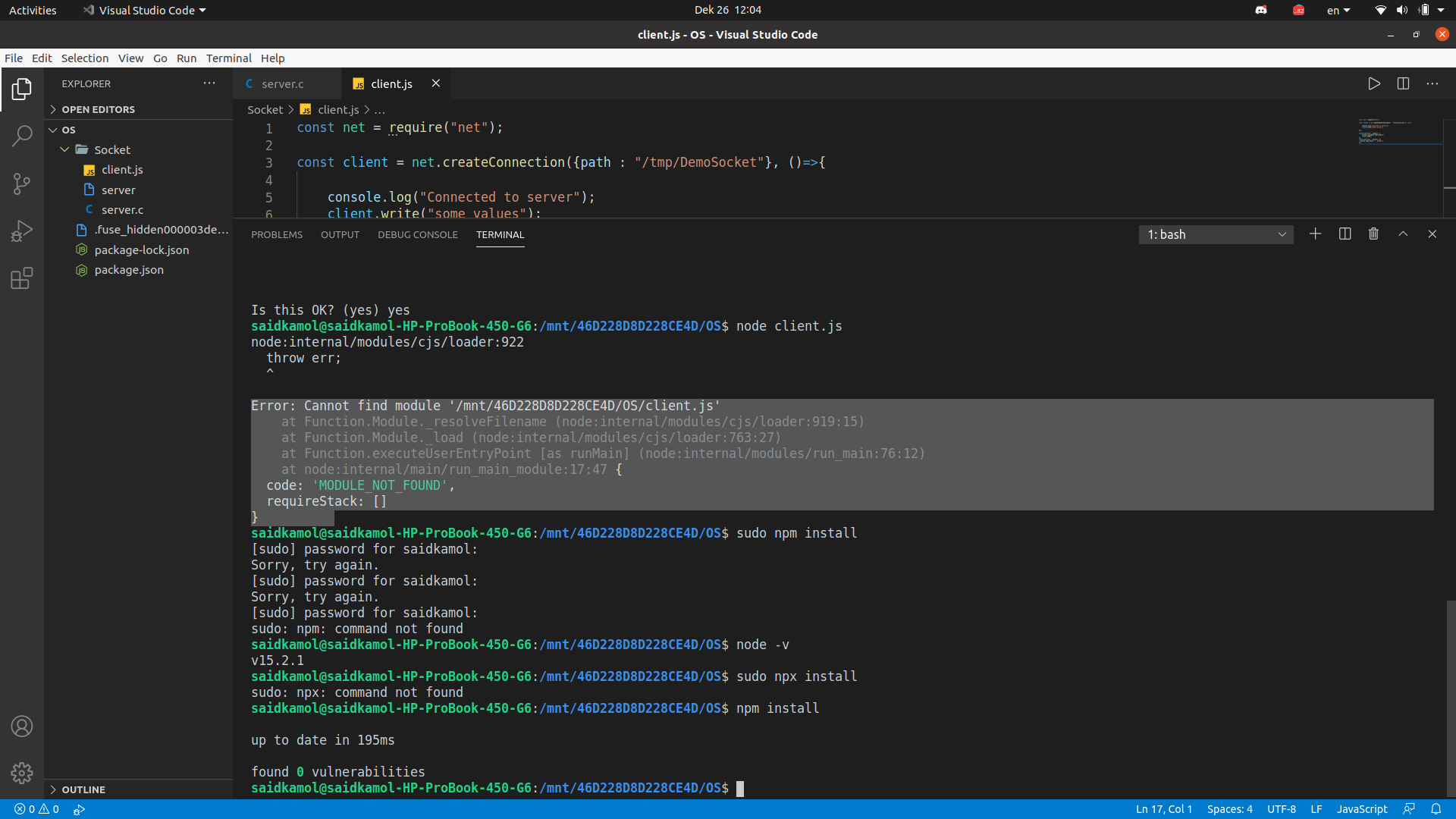This screenshot has width=1456, height=819.
Task: Open the Source Control view icon
Action: pos(22,184)
